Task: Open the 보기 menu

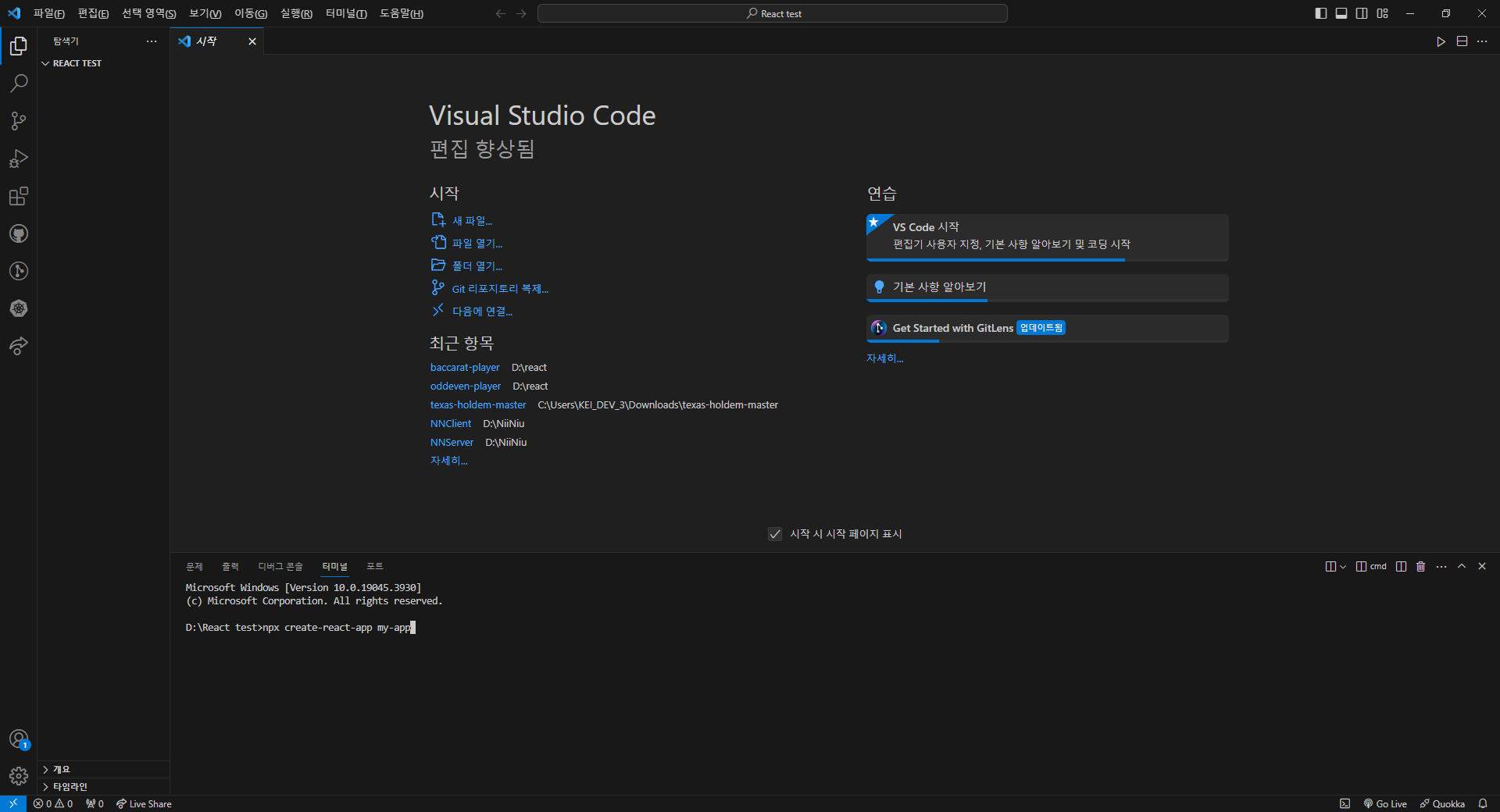Action: coord(205,13)
